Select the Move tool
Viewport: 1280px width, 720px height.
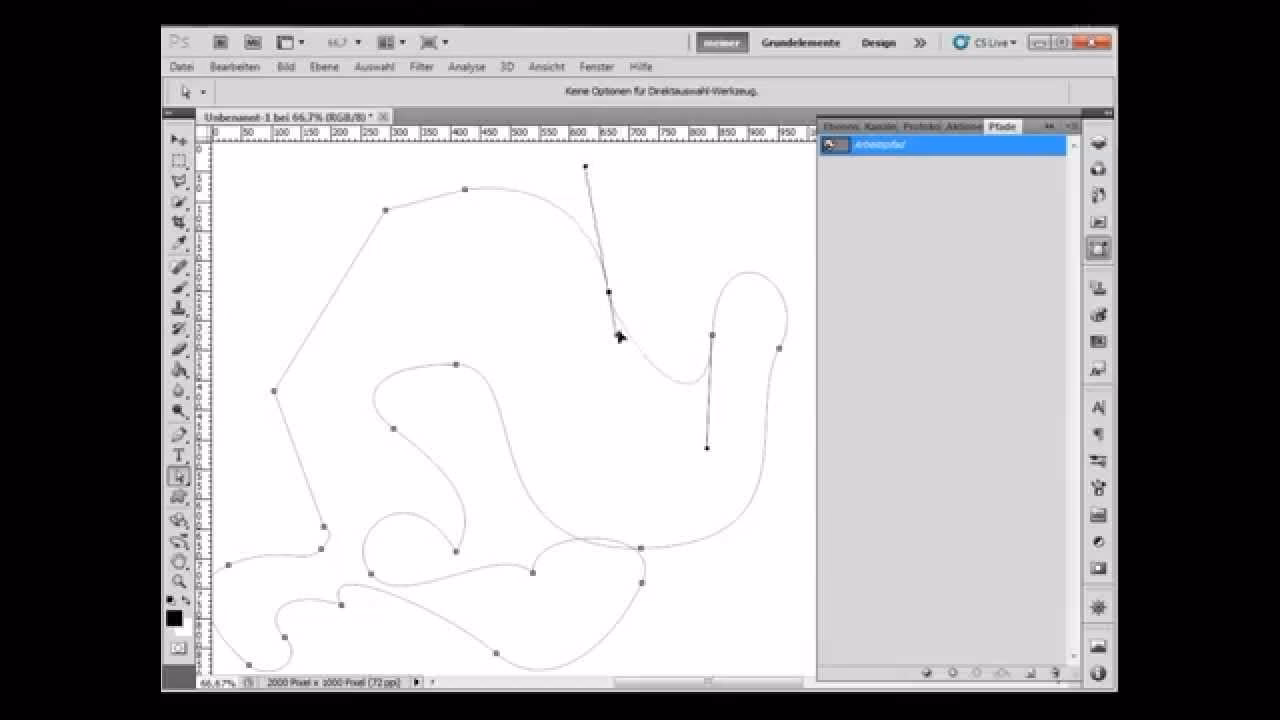179,140
